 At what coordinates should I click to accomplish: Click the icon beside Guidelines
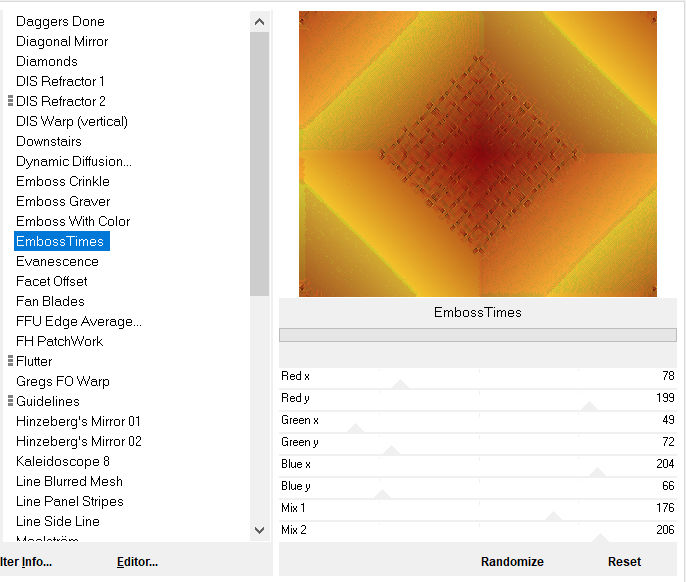tap(10, 401)
